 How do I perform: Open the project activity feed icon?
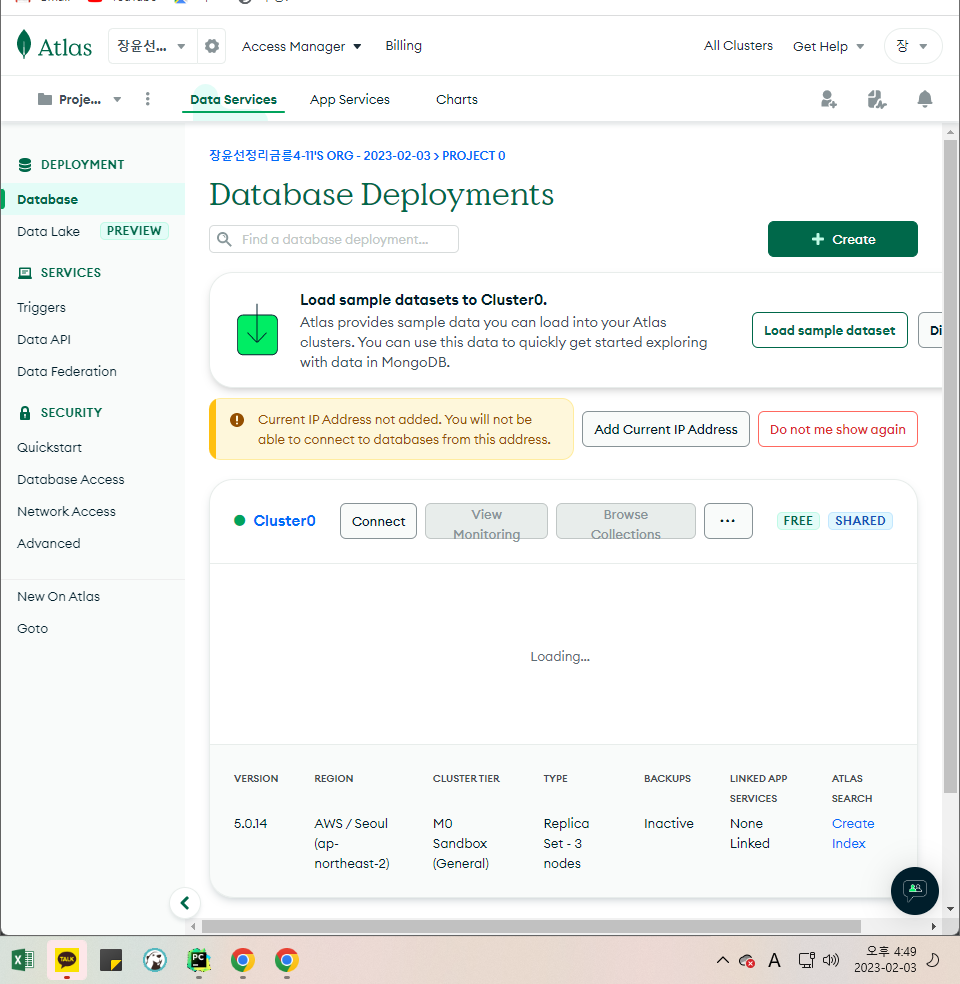pos(877,99)
